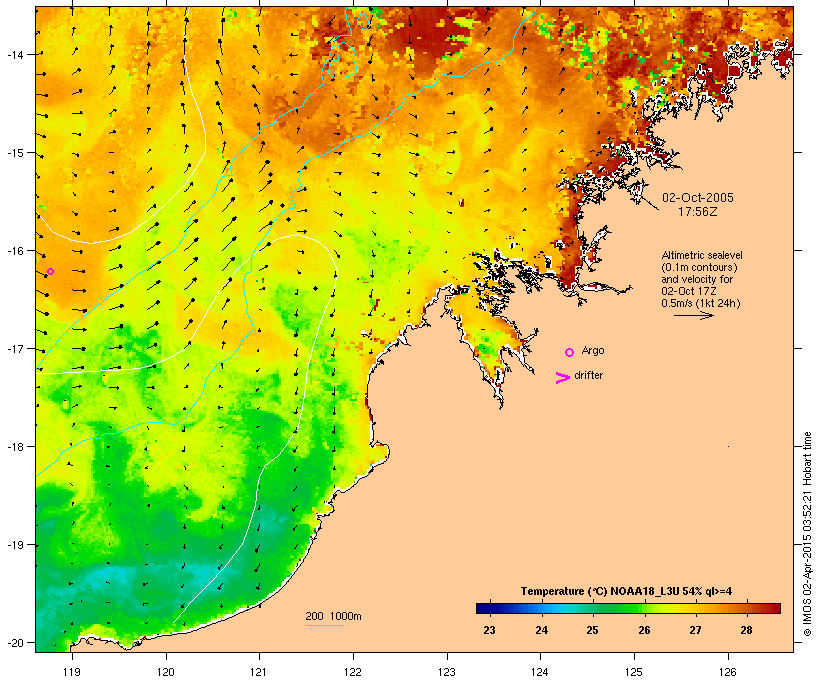Click the 'Altimetric sealevel' caption text
The image size is (820, 680).
click(702, 255)
